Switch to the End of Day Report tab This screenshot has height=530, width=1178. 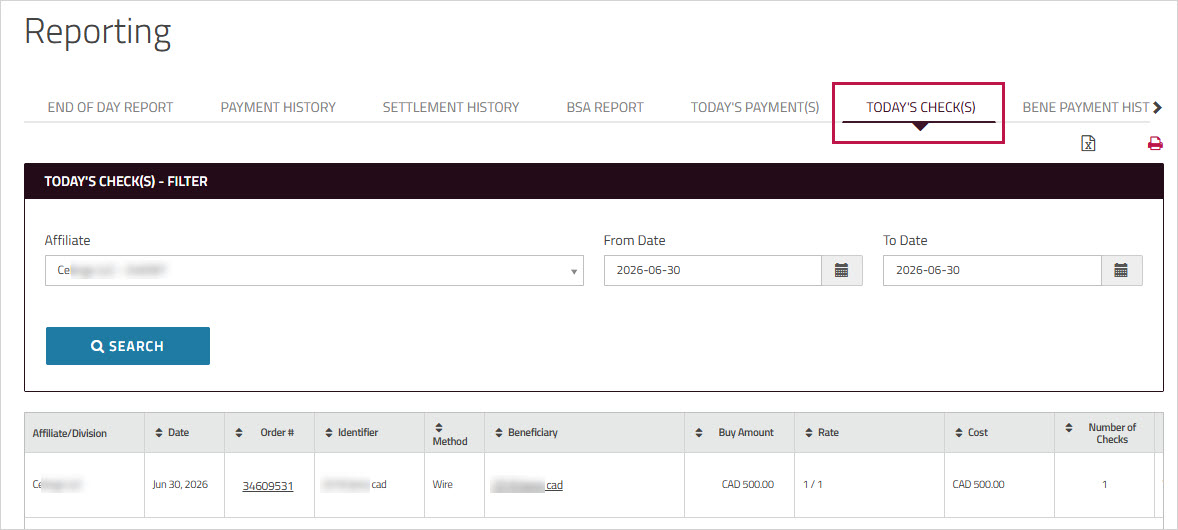[x=110, y=108]
